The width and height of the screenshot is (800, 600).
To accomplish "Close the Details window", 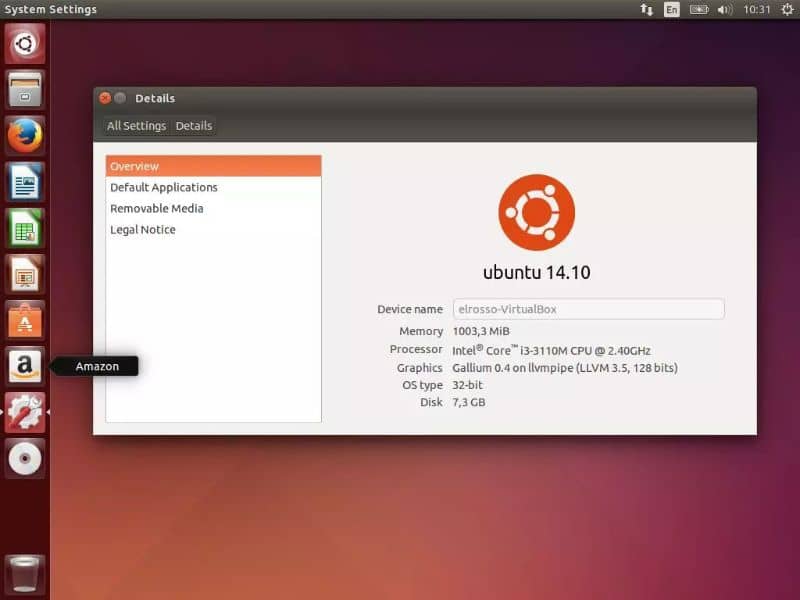I will (x=105, y=98).
